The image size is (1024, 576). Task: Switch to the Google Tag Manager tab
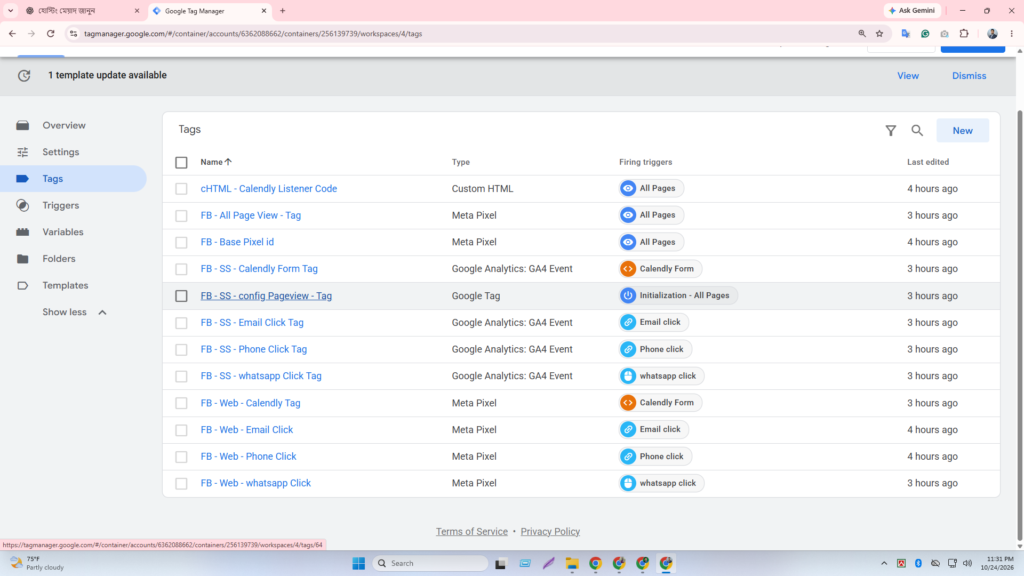tap(209, 10)
